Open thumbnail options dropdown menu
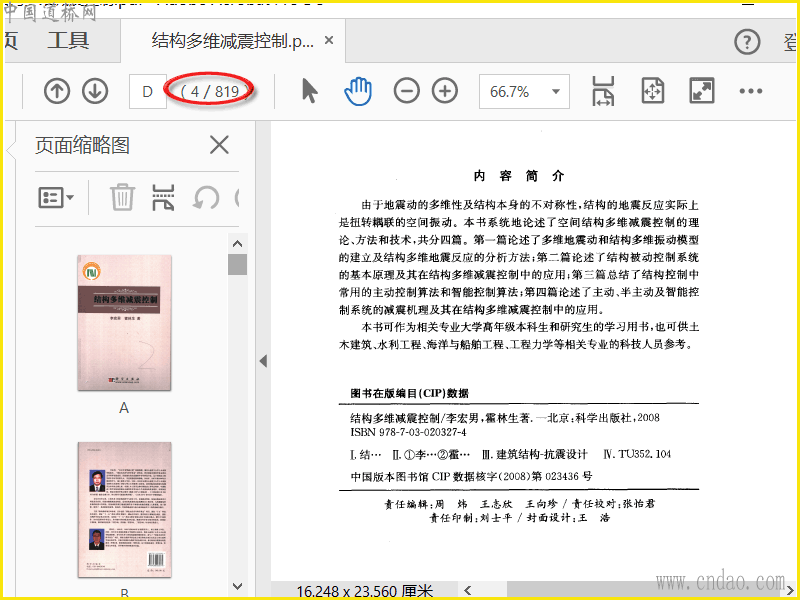800x600 pixels. (x=56, y=197)
